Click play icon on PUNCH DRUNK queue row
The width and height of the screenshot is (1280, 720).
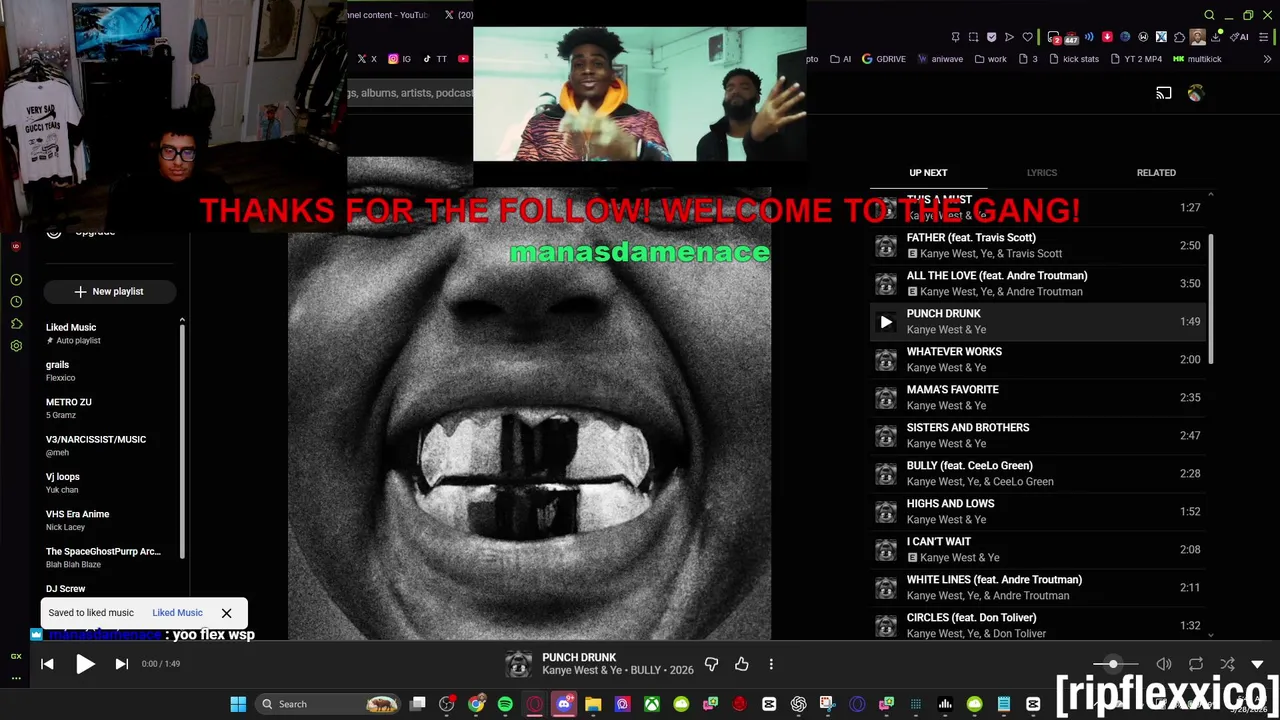point(886,322)
